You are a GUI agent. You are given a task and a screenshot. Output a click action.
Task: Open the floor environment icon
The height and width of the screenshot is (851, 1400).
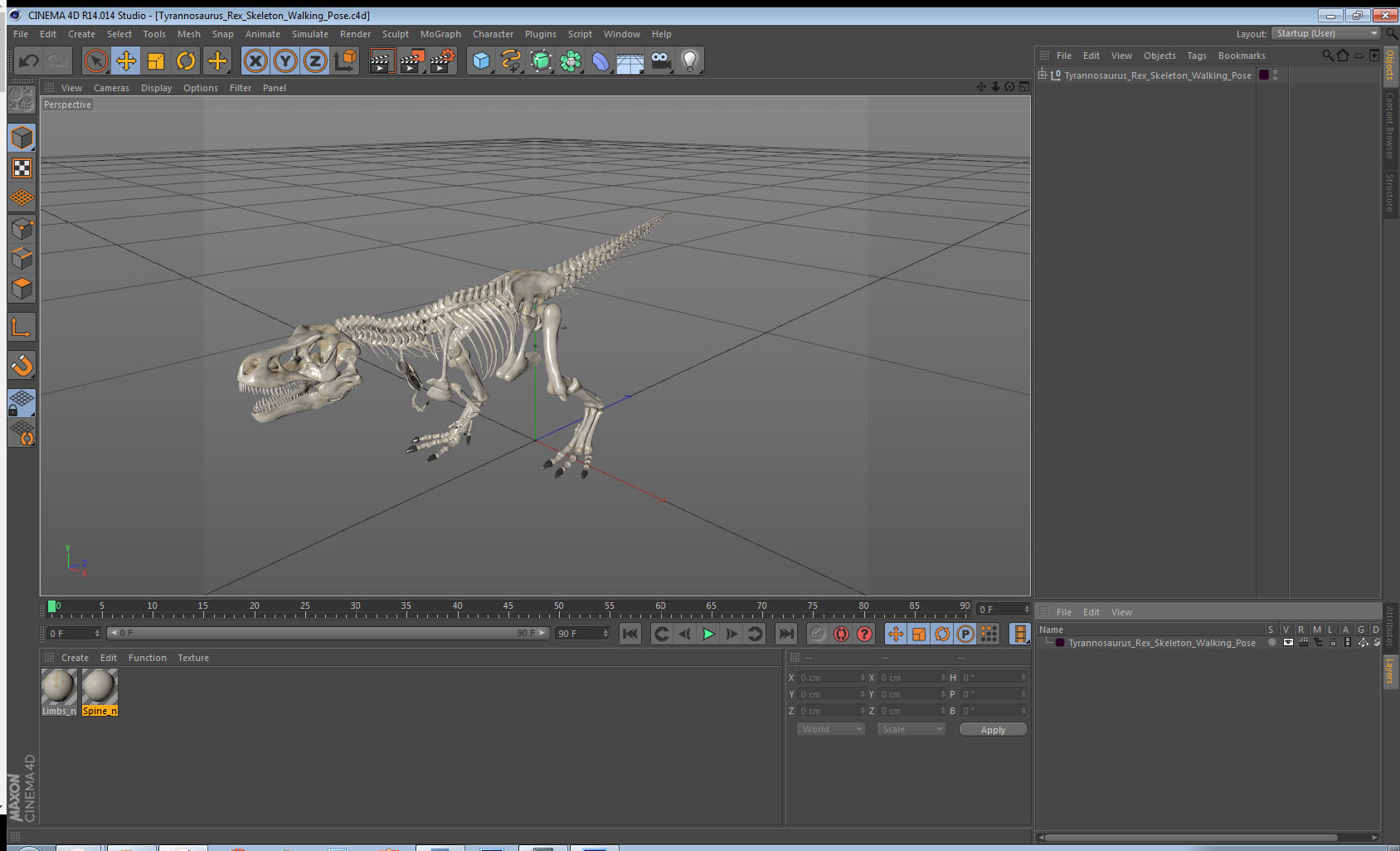pyautogui.click(x=630, y=61)
